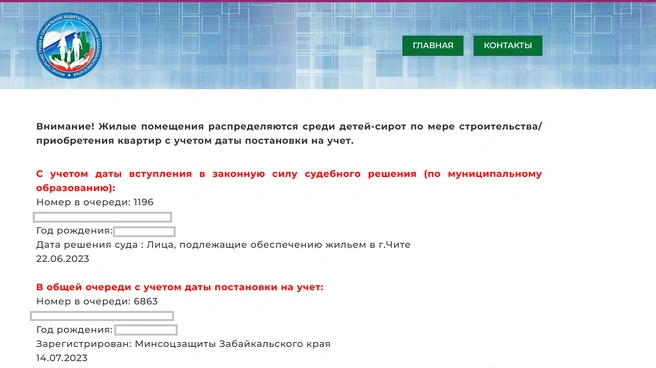
Task: Click the red heading 'С учетом даты вступления в законную силу'
Action: coord(289,181)
